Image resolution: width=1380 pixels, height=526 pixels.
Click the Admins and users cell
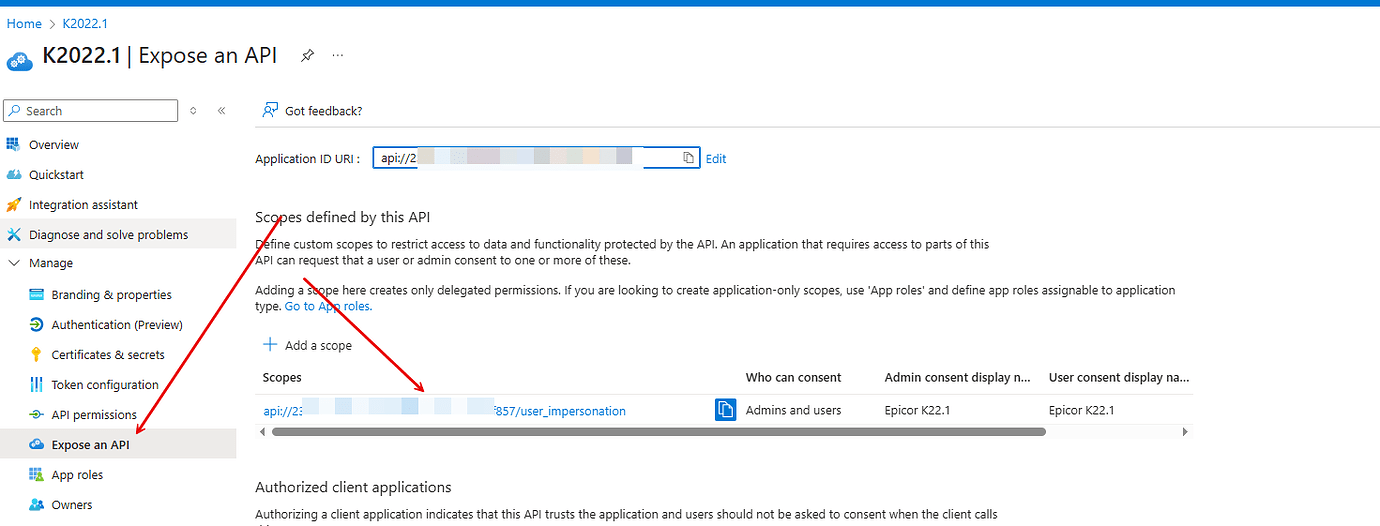(x=793, y=410)
